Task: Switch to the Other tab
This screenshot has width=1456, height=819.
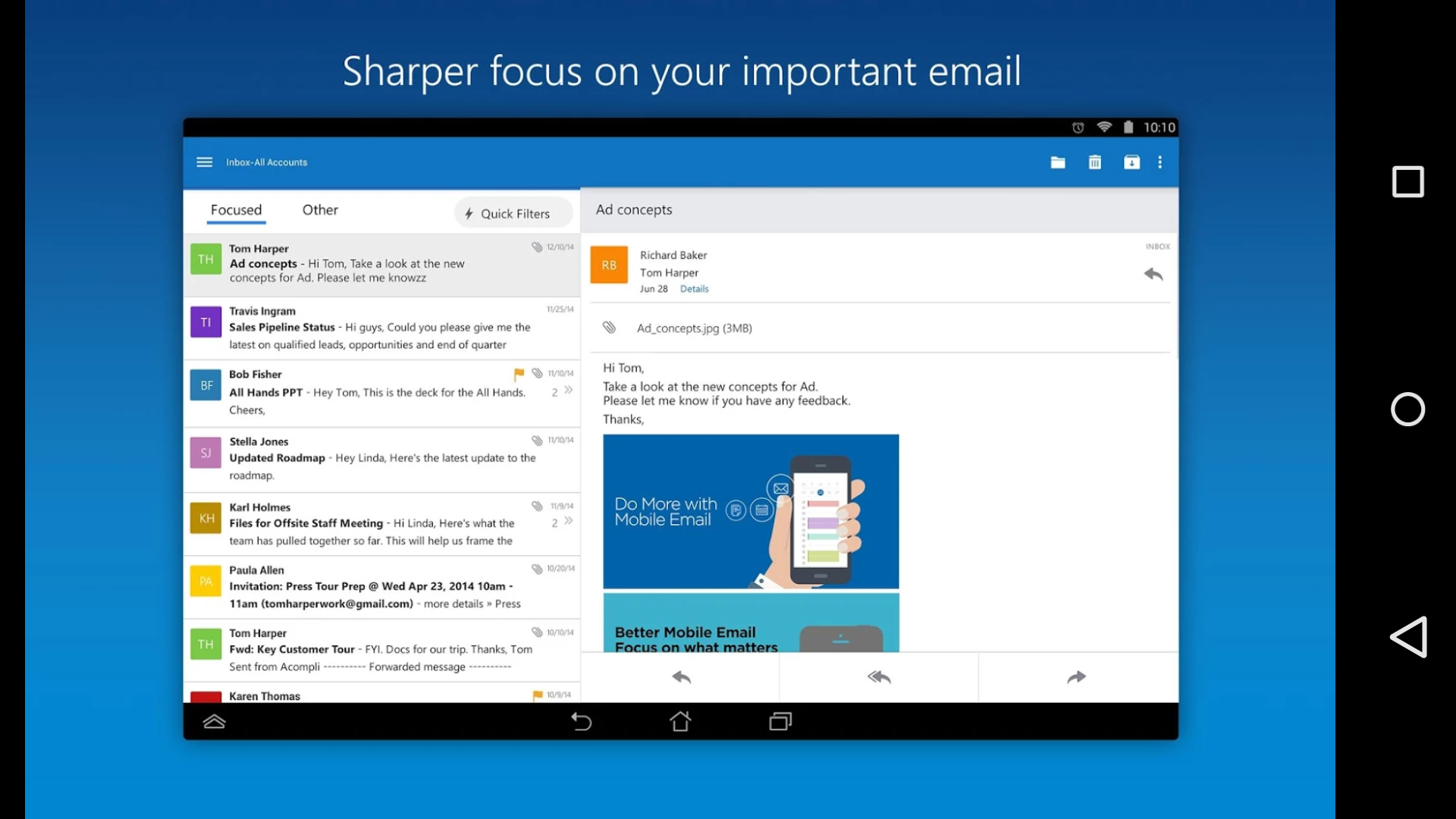Action: (x=320, y=210)
